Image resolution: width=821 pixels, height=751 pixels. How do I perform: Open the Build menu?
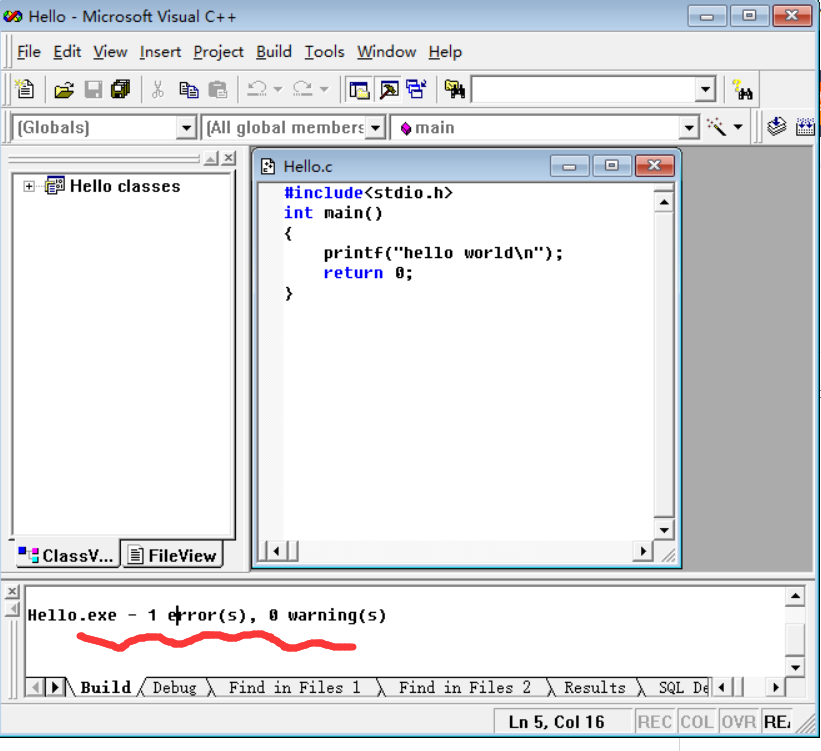pyautogui.click(x=274, y=52)
